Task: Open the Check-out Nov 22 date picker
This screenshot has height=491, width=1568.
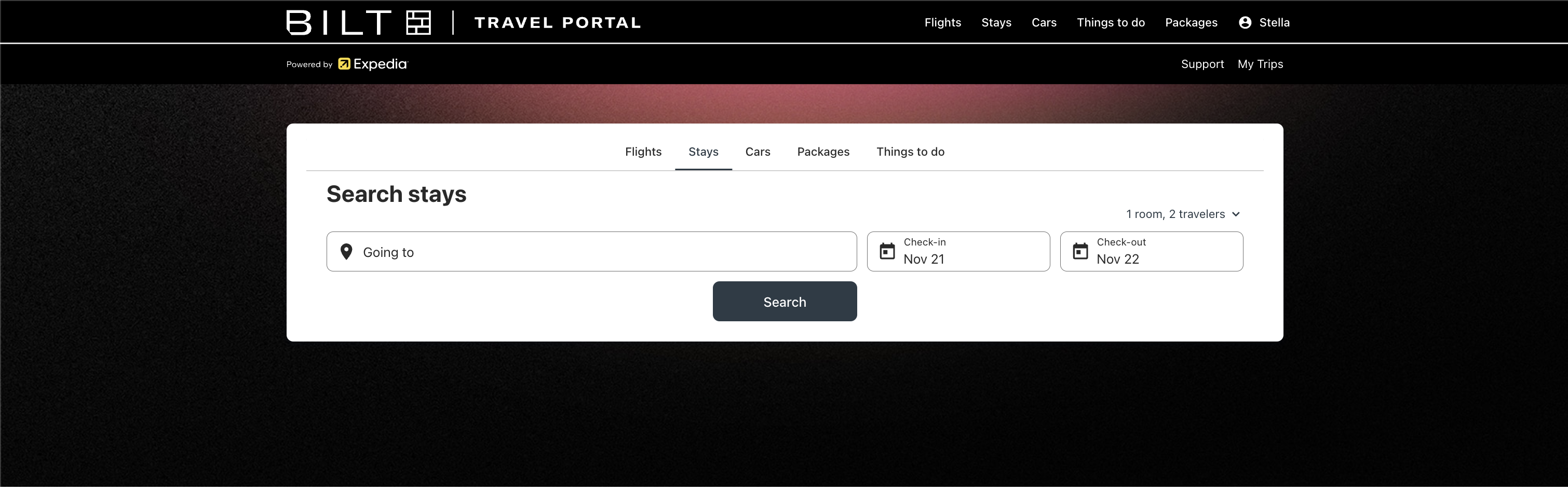Action: pyautogui.click(x=1151, y=251)
